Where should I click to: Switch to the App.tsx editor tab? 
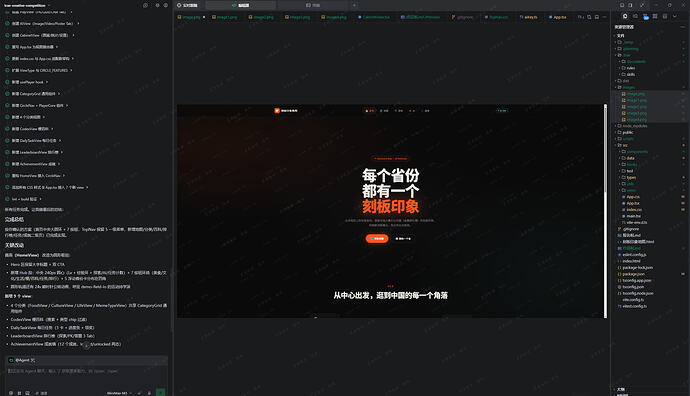coord(558,17)
